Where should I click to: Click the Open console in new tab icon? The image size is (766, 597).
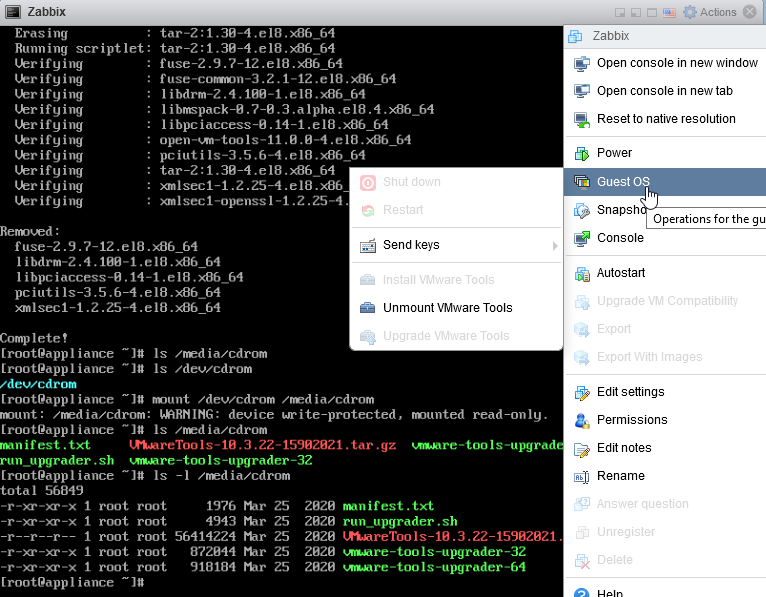pos(581,92)
